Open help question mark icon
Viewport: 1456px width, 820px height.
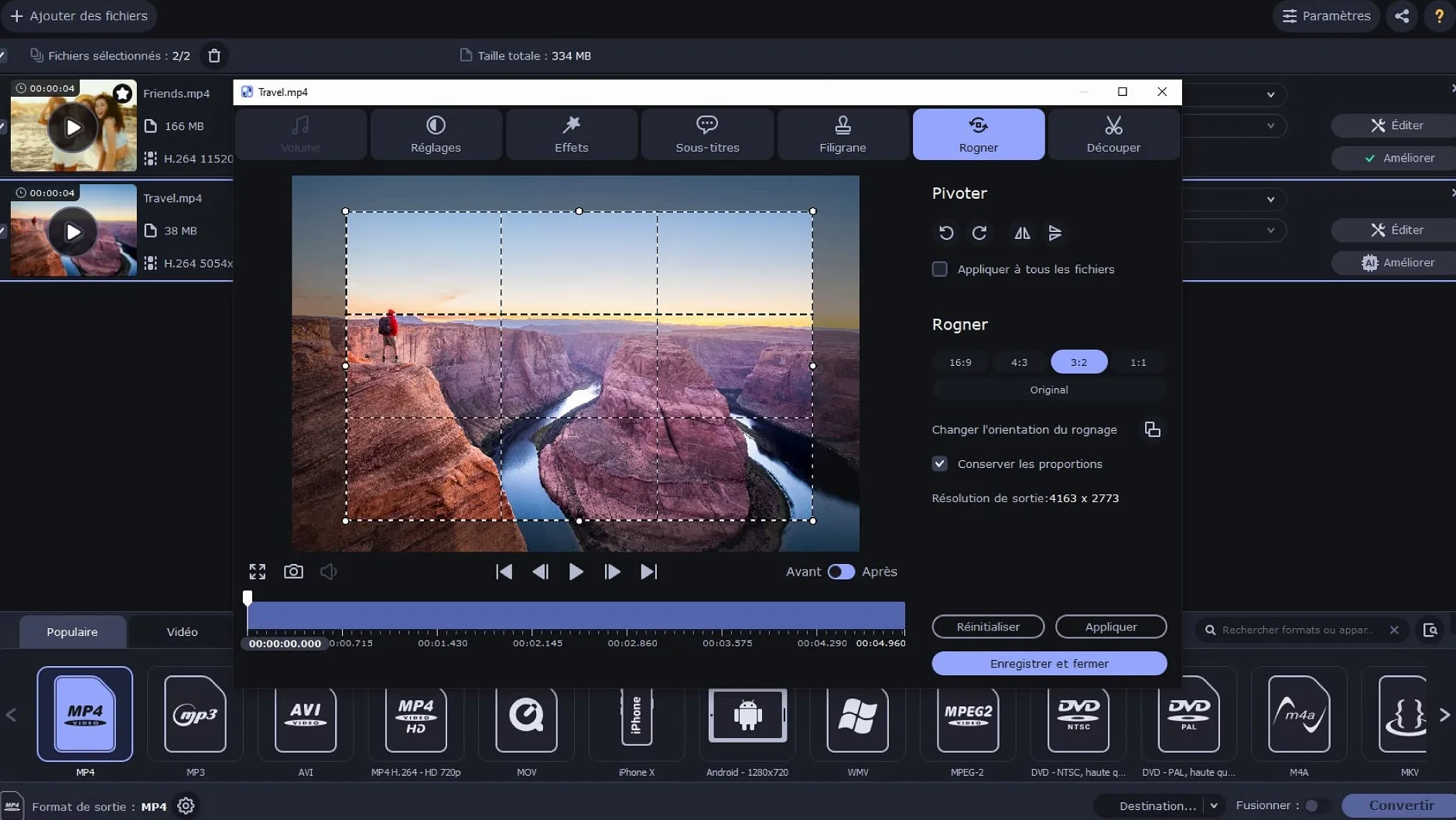[x=1439, y=15]
